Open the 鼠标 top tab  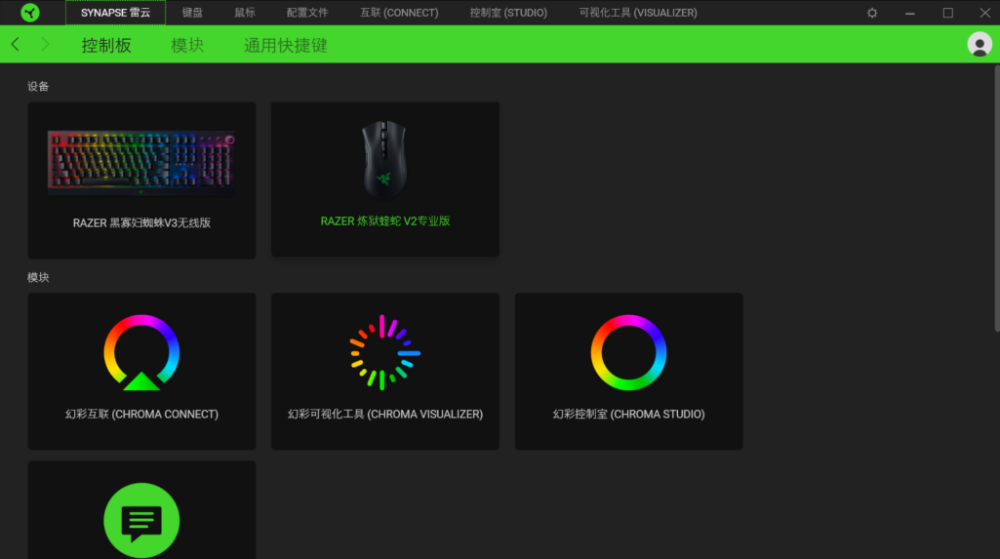(x=244, y=13)
